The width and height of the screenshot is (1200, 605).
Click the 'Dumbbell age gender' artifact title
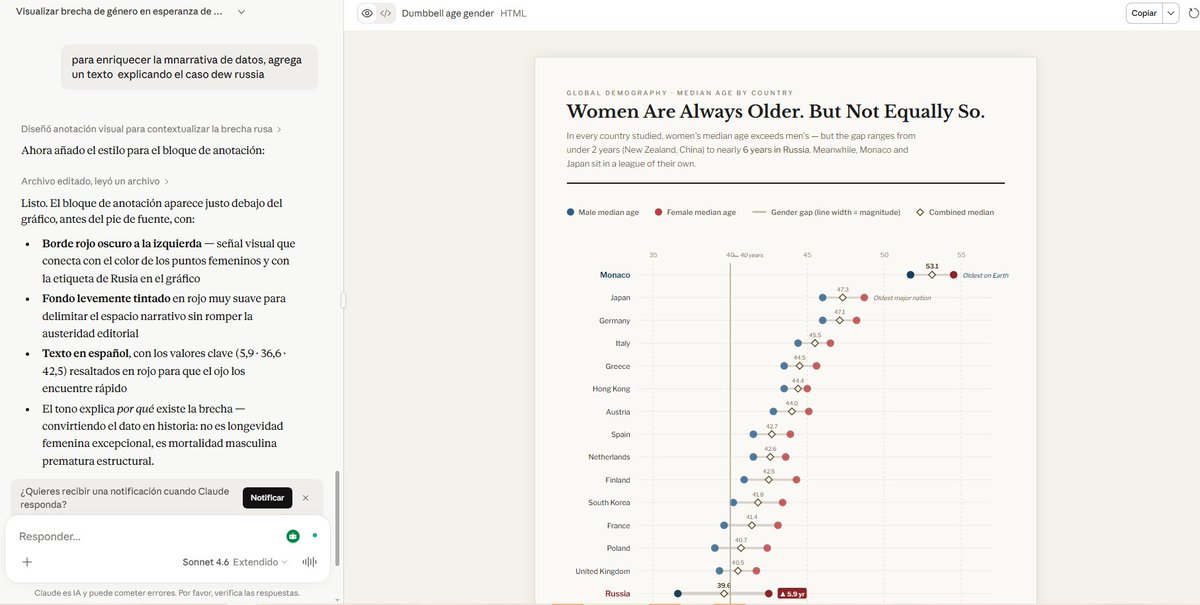(449, 13)
